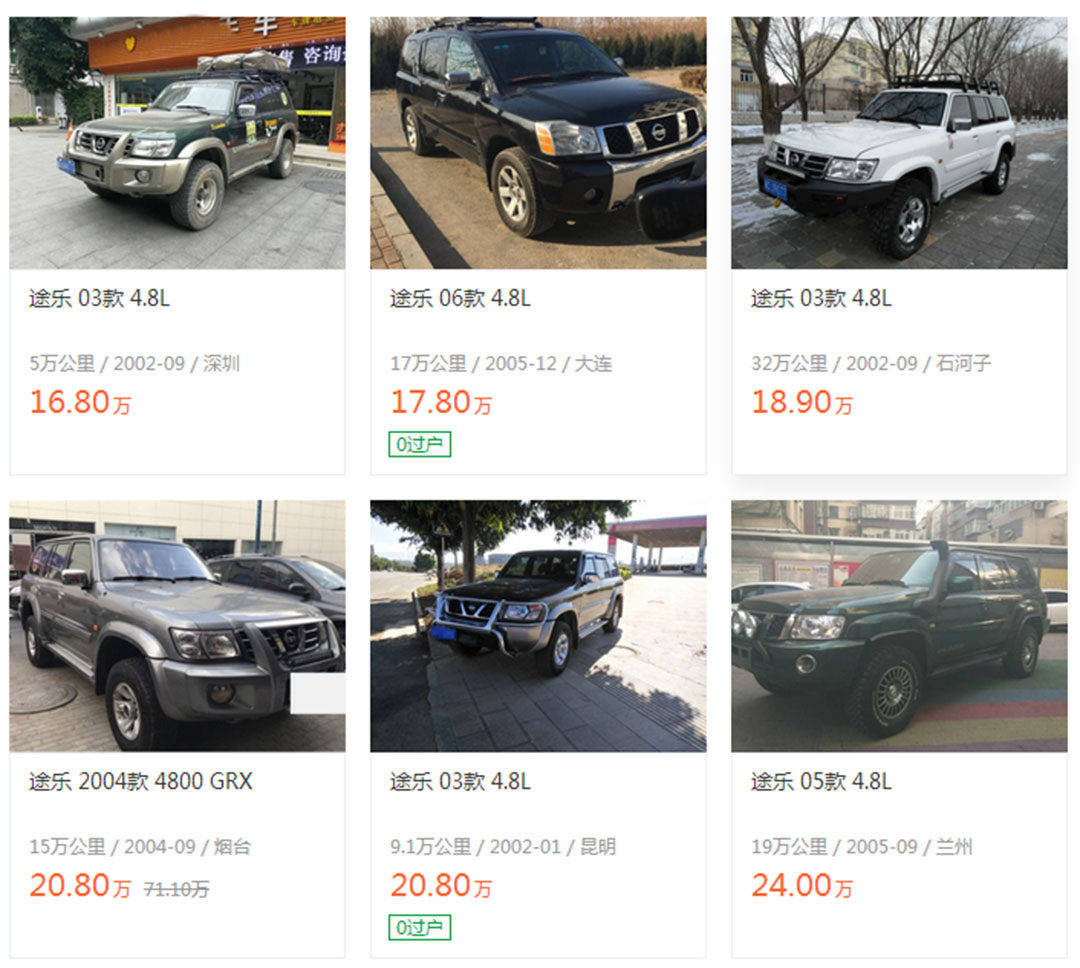This screenshot has height=968, width=1080.
Task: Open the white Patrol photo from Shihezi
Action: click(899, 143)
